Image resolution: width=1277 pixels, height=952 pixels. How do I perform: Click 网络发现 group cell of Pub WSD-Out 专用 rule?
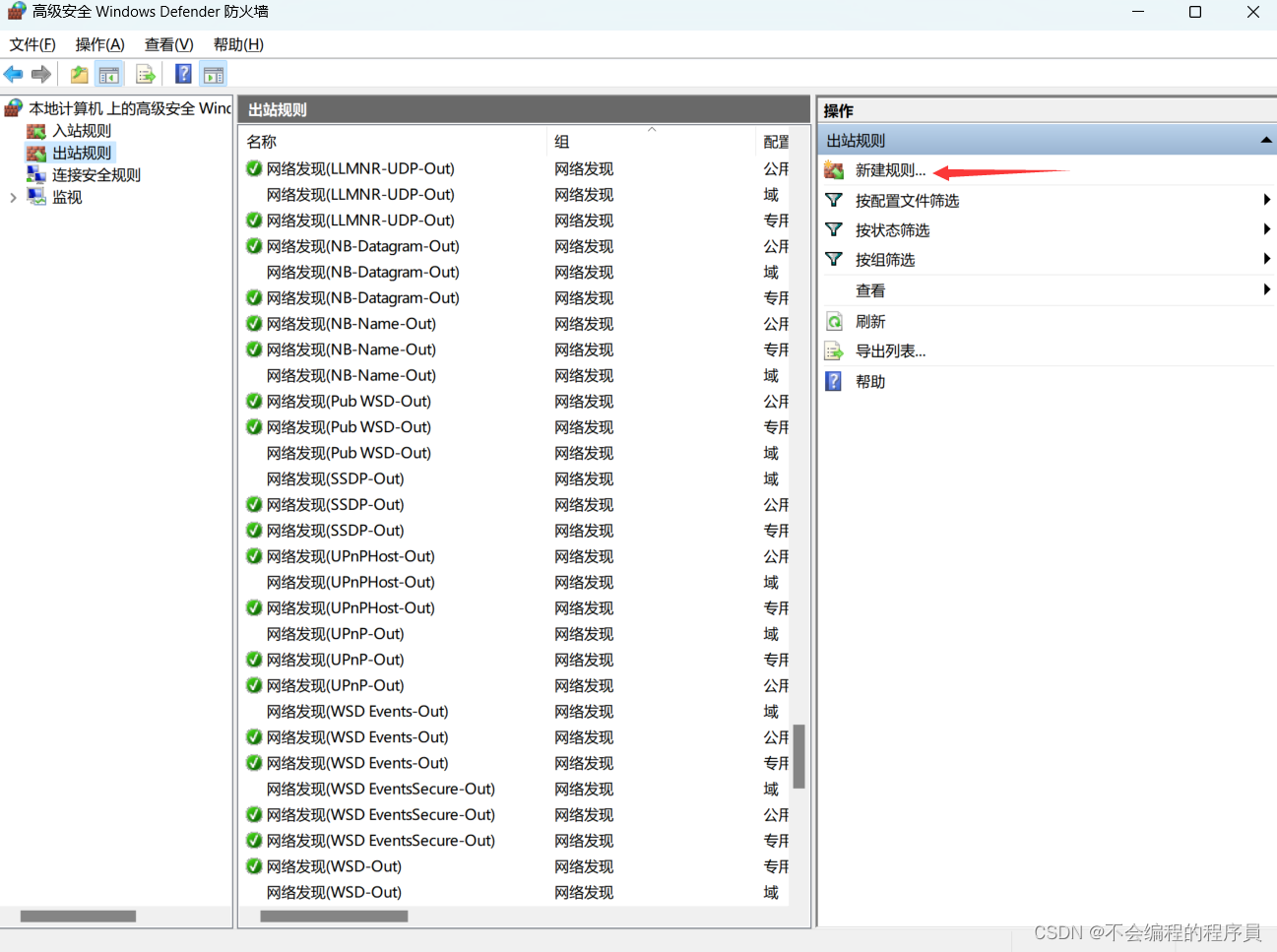click(584, 427)
